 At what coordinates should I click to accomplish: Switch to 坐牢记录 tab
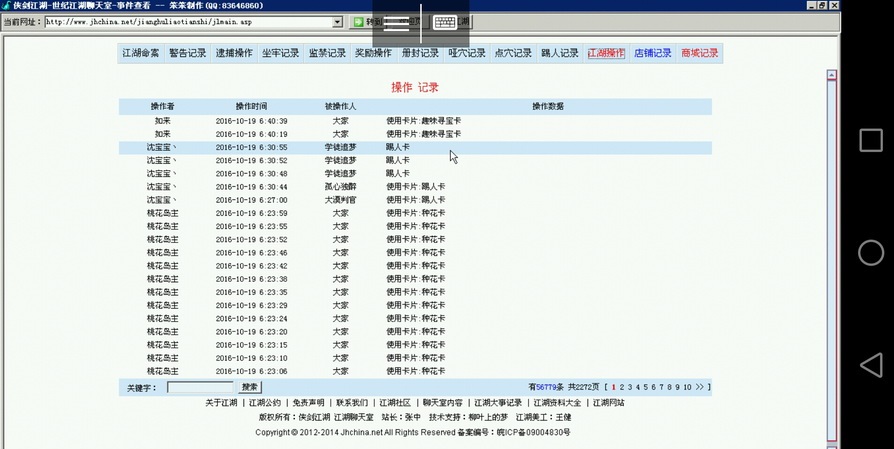[x=281, y=53]
